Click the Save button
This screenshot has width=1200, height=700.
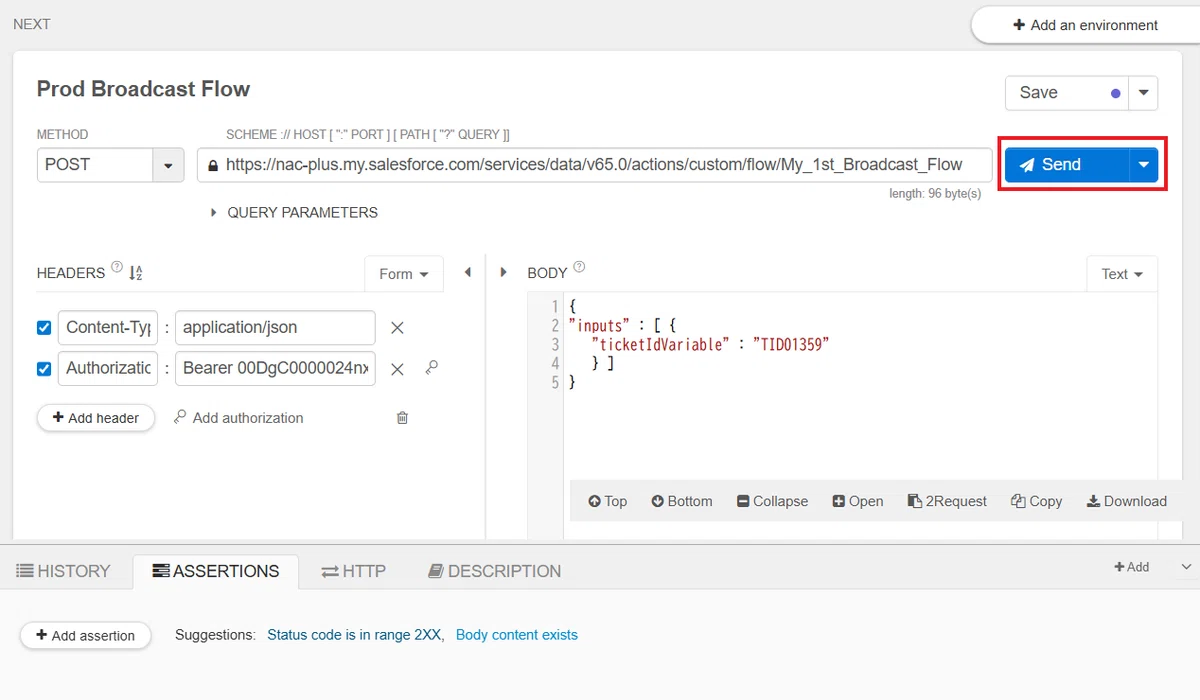click(1067, 93)
